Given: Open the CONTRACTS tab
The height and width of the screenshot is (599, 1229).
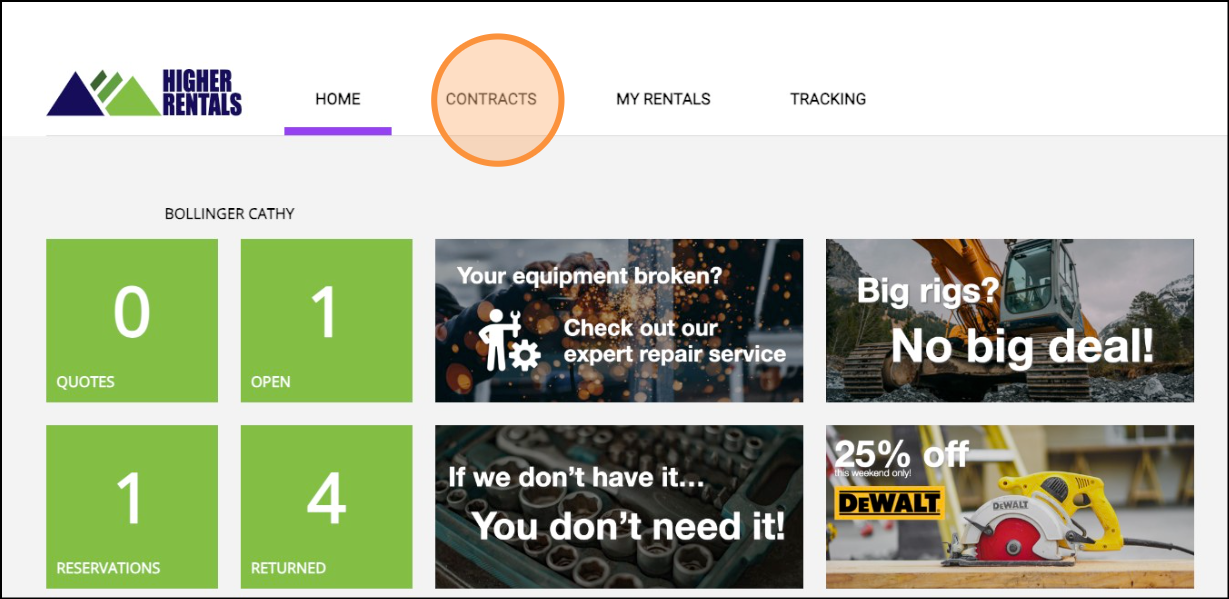Looking at the screenshot, I should [x=491, y=99].
